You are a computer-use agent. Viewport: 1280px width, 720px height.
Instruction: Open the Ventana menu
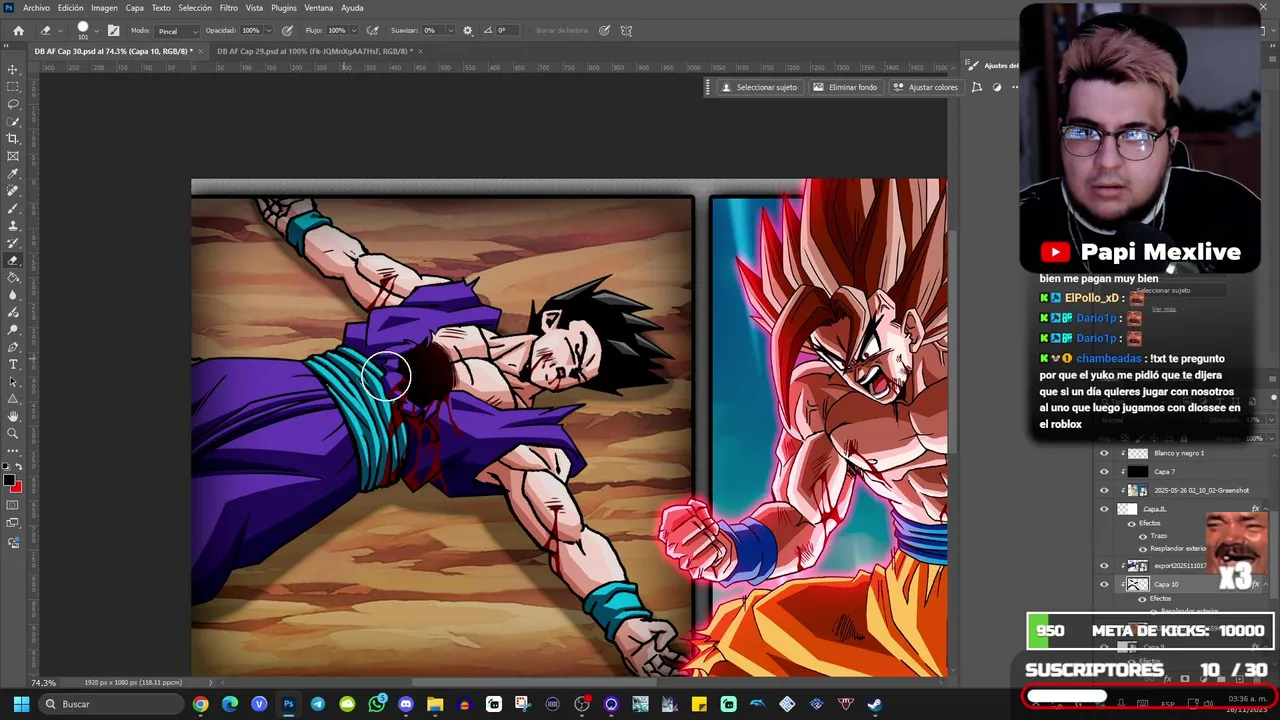318,8
